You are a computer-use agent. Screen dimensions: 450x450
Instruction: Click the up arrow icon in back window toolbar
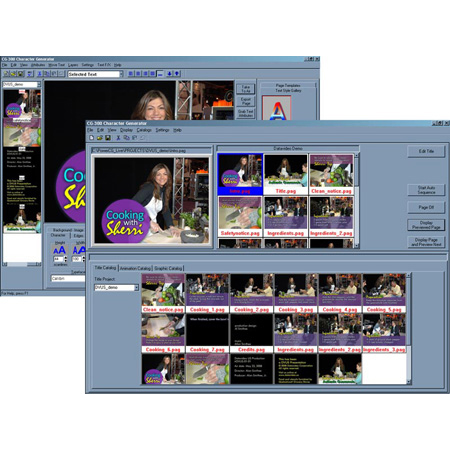pyautogui.click(x=177, y=74)
